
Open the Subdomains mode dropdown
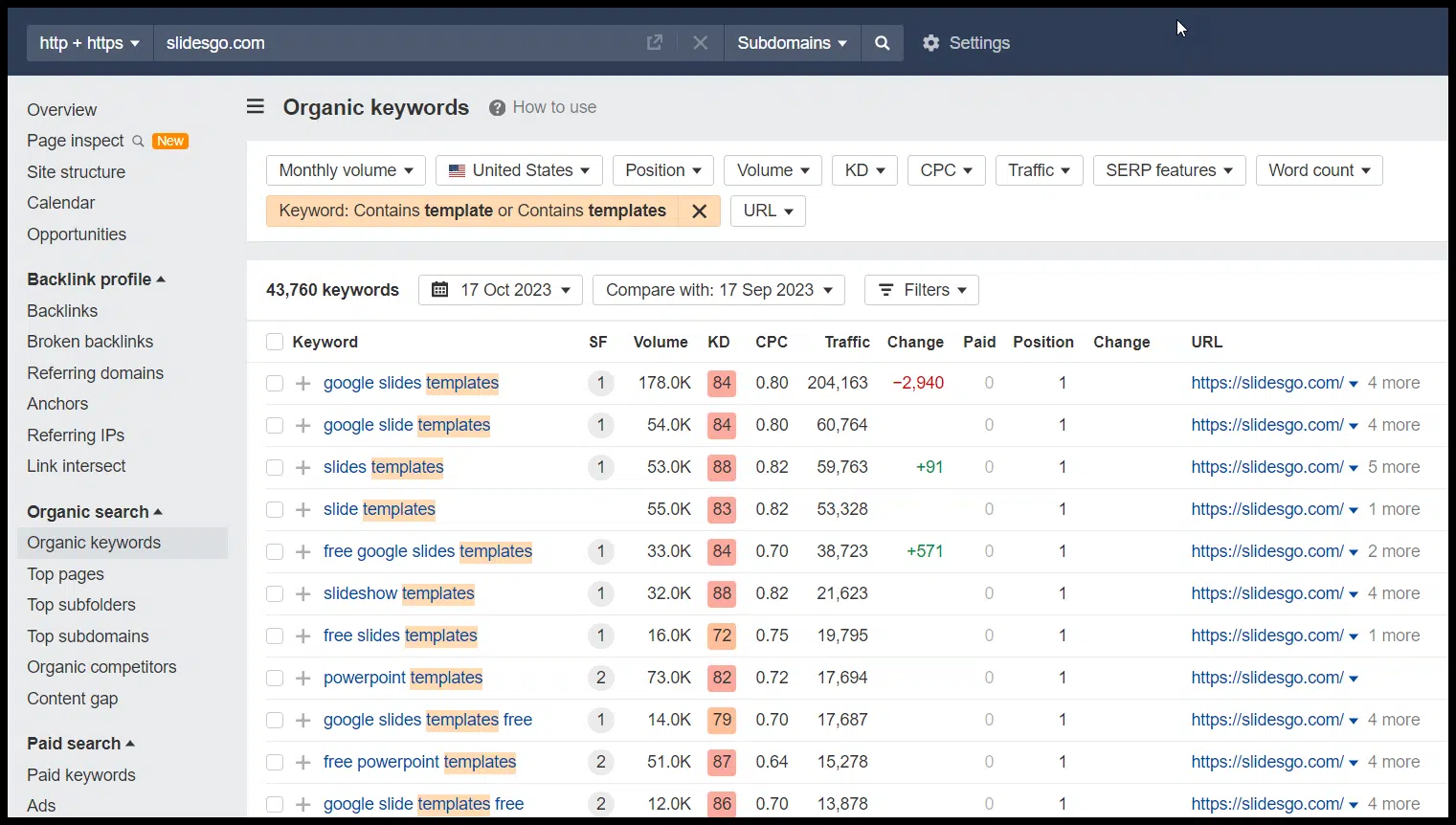792,43
